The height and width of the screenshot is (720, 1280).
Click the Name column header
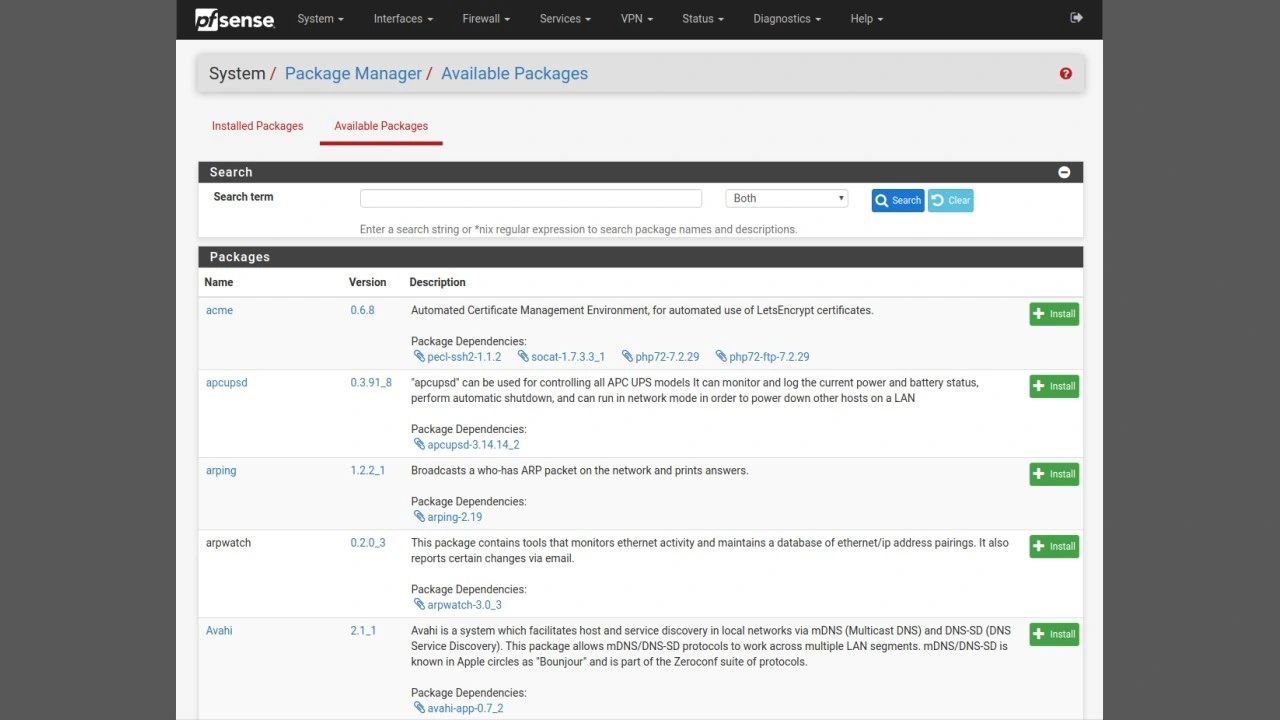point(219,282)
